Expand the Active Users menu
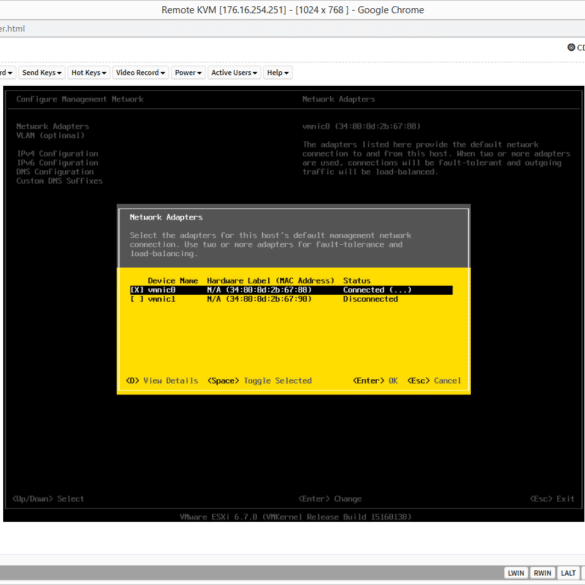The height and width of the screenshot is (585, 585). [x=234, y=72]
